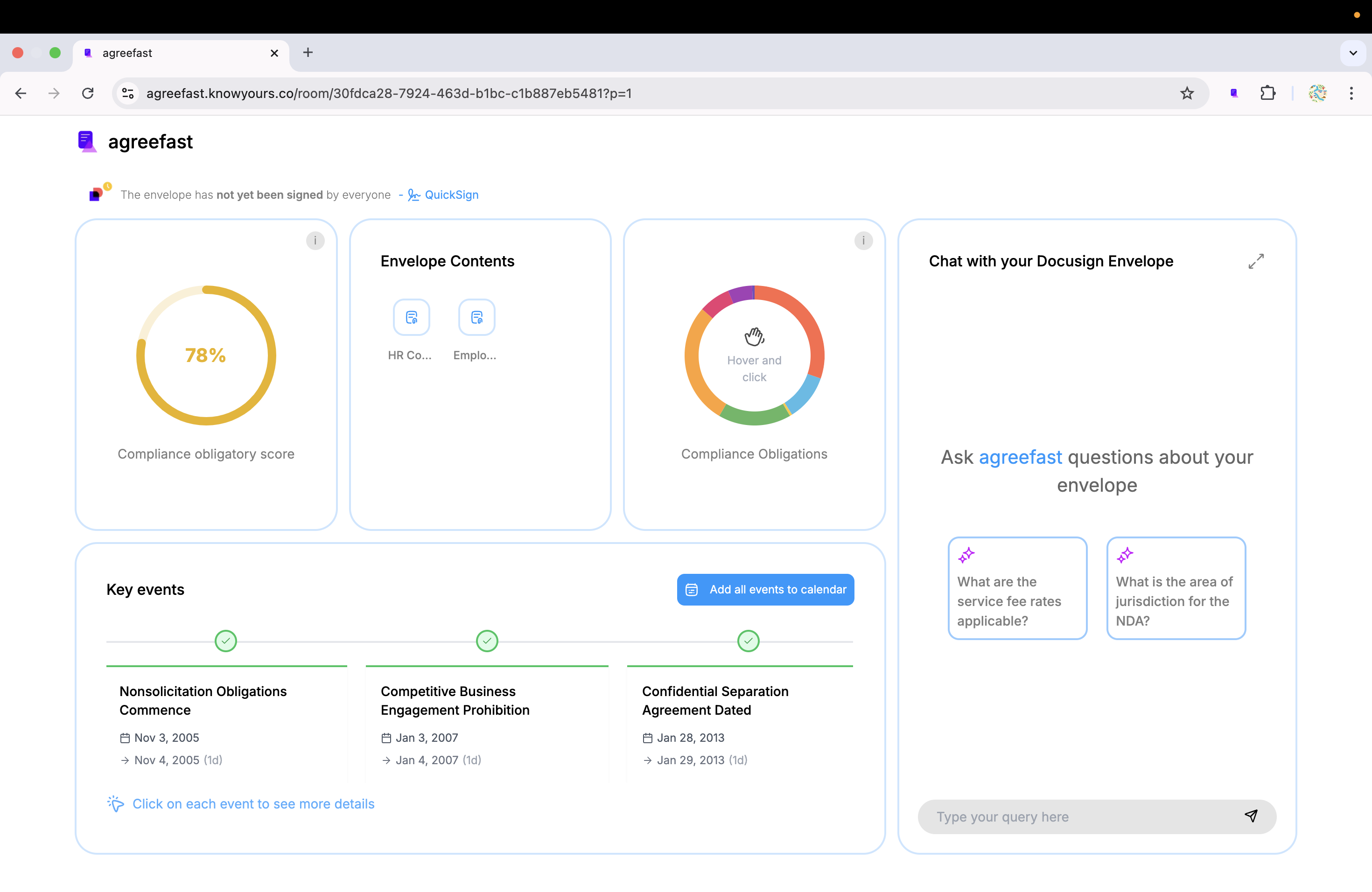Select Nonsolicitation Obligations Commence timeline checkmark
Image resolution: width=1372 pixels, height=892 pixels.
click(x=225, y=641)
